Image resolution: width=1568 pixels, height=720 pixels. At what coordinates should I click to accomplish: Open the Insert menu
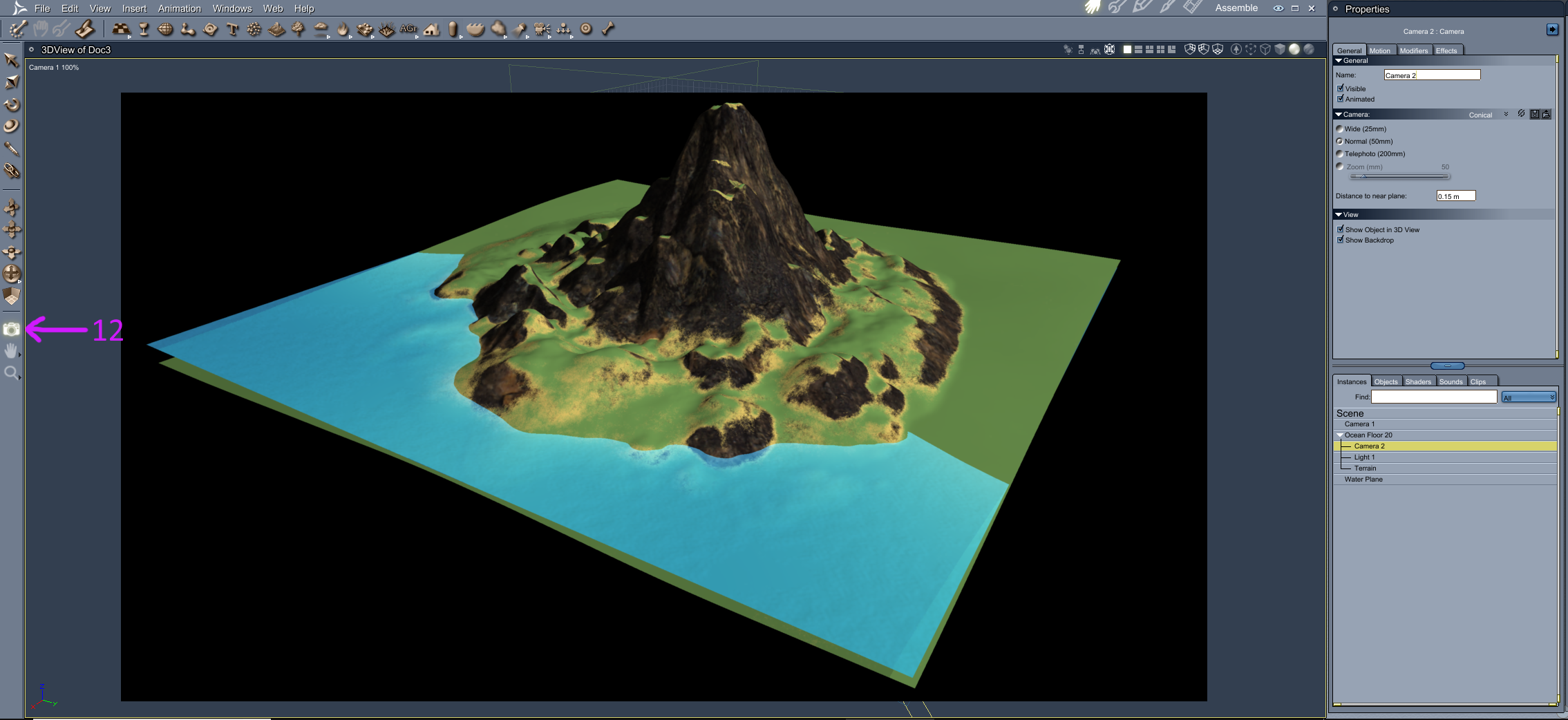(134, 8)
